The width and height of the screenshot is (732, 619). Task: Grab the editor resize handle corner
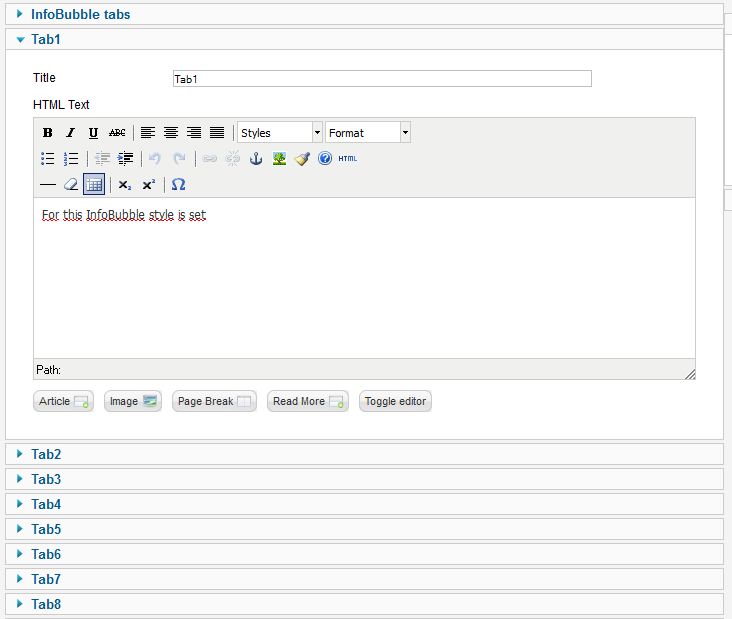pyautogui.click(x=689, y=373)
